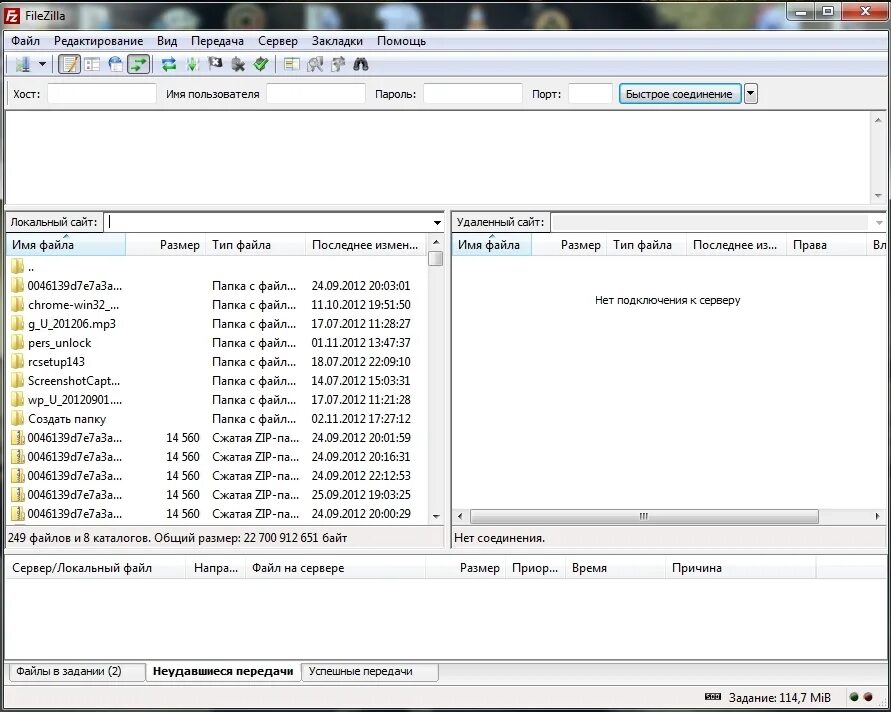Open the directory listing filters dialog
Screen dimensions: 891x712
[292, 64]
